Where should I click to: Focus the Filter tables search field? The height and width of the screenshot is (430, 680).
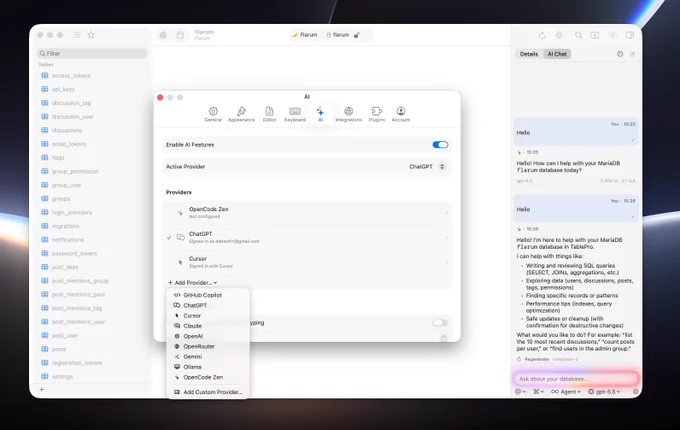point(92,53)
